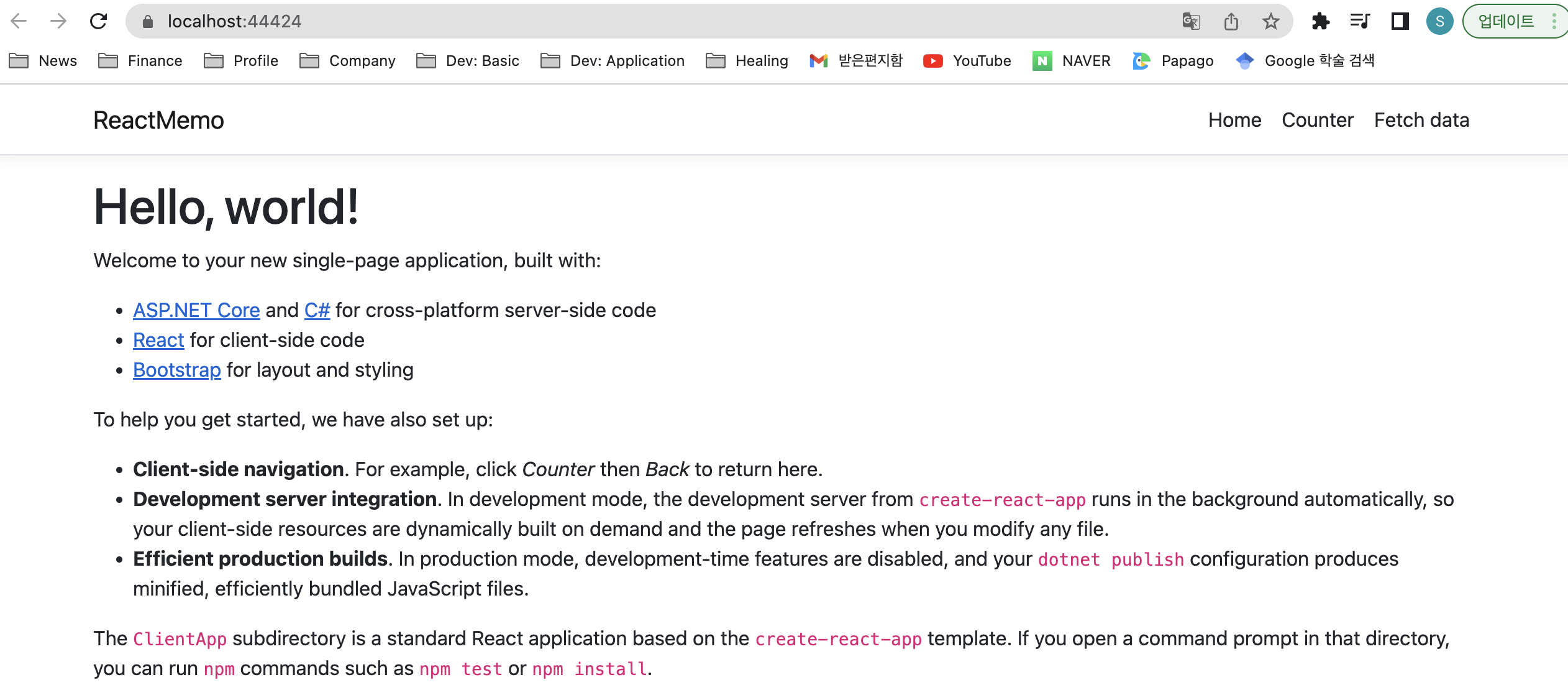
Task: Click the share page icon
Action: (1231, 21)
